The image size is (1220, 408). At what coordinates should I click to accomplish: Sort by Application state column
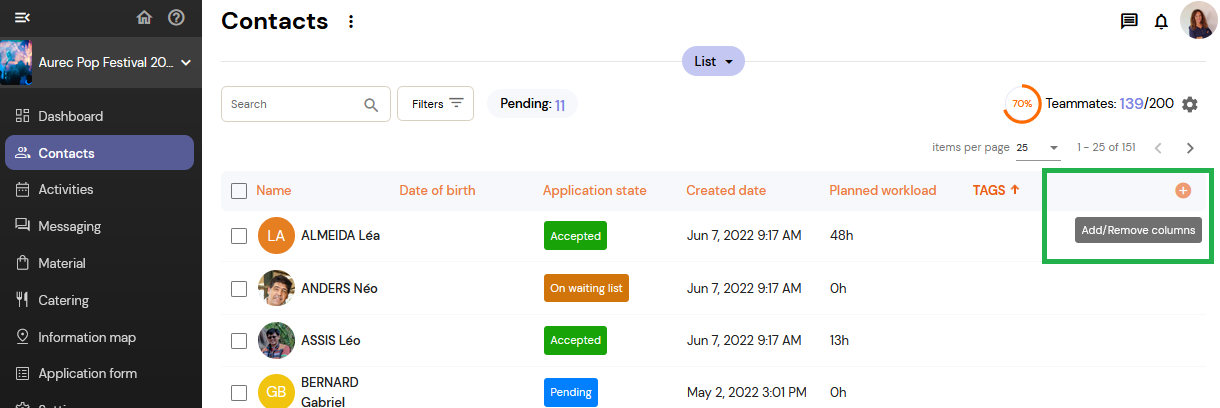pos(594,190)
